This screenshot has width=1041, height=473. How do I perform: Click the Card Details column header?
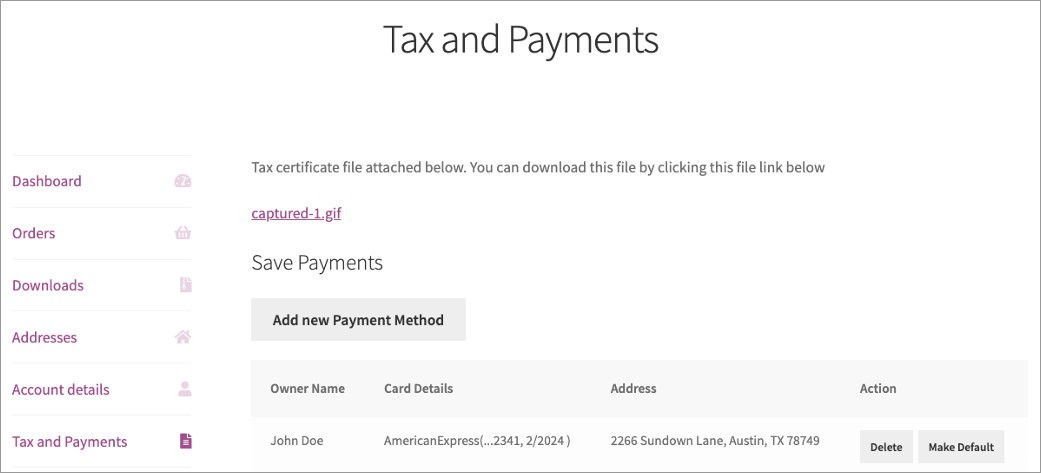418,389
